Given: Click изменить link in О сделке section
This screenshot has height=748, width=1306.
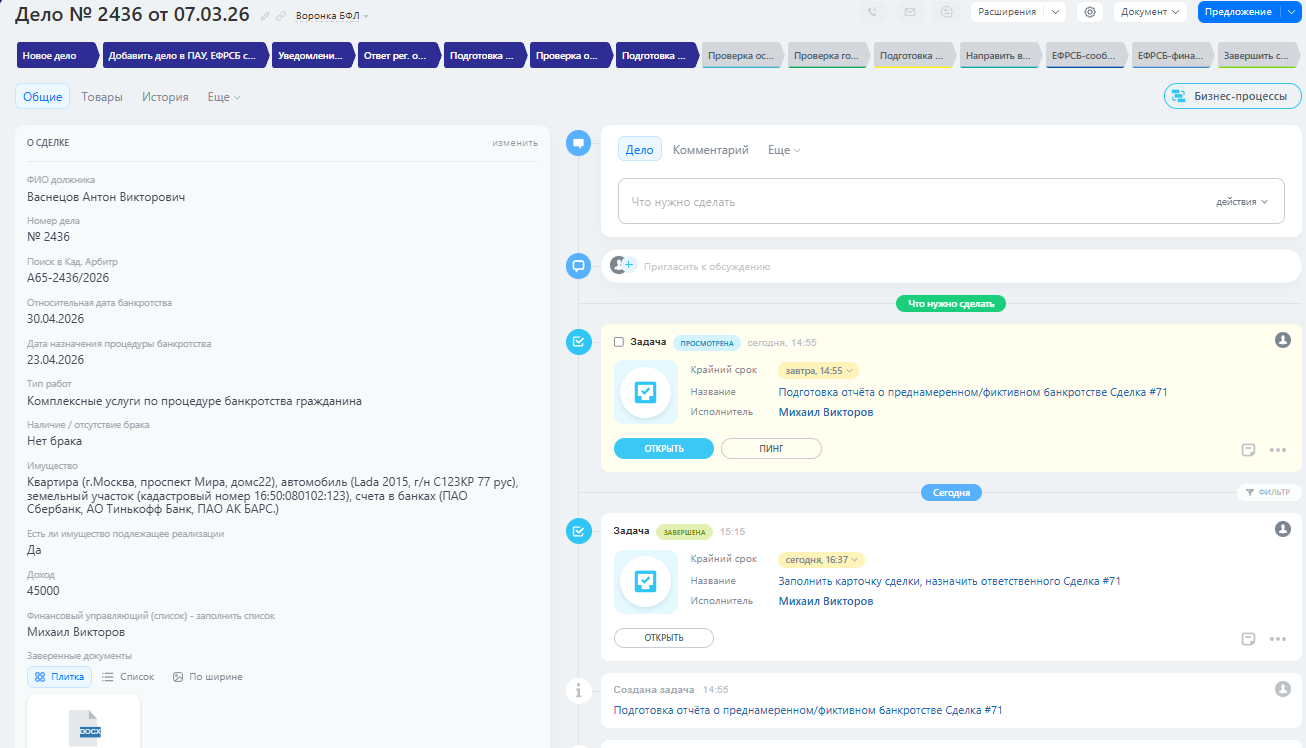Looking at the screenshot, I should point(514,143).
